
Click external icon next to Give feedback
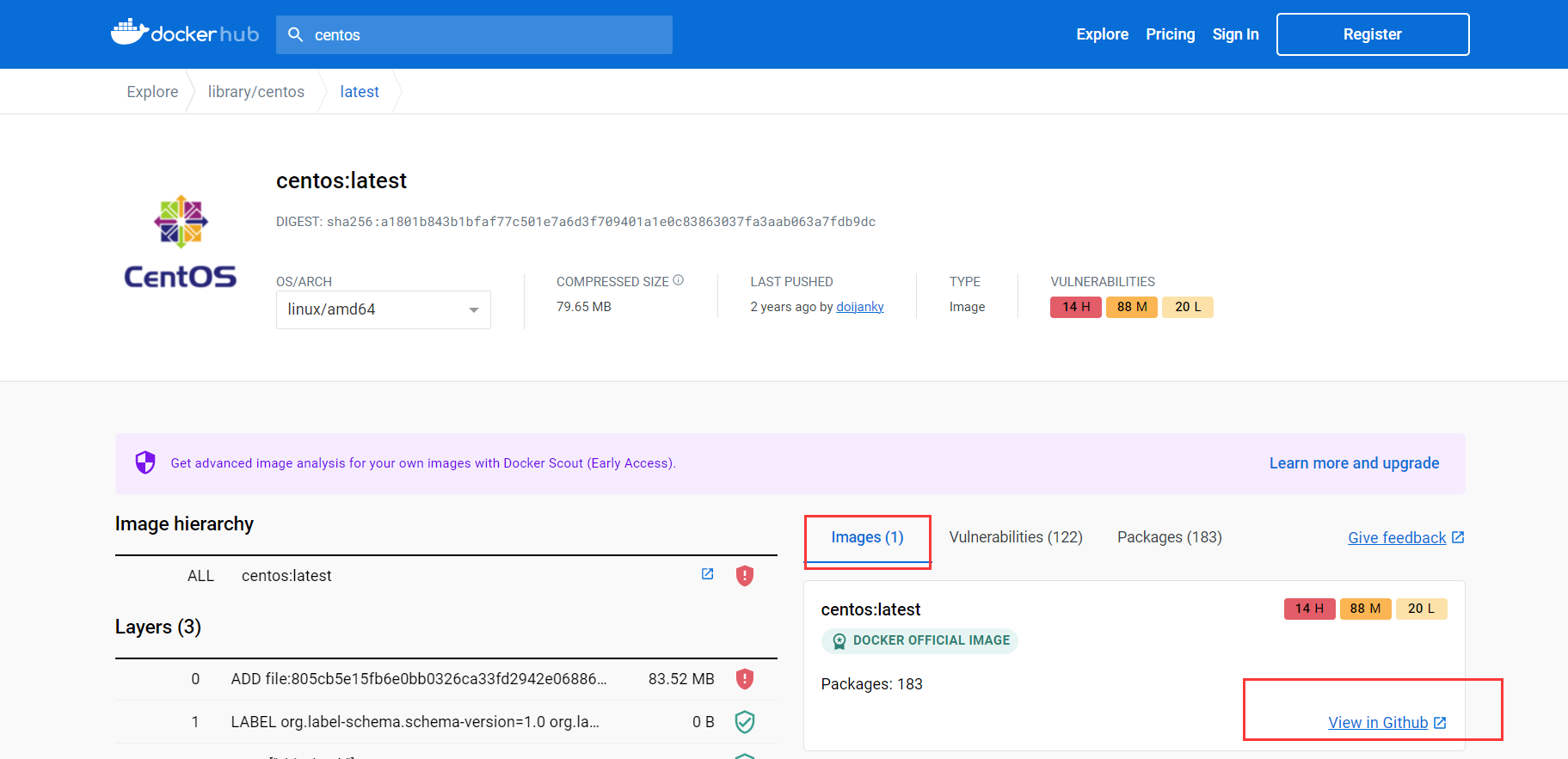click(1458, 537)
